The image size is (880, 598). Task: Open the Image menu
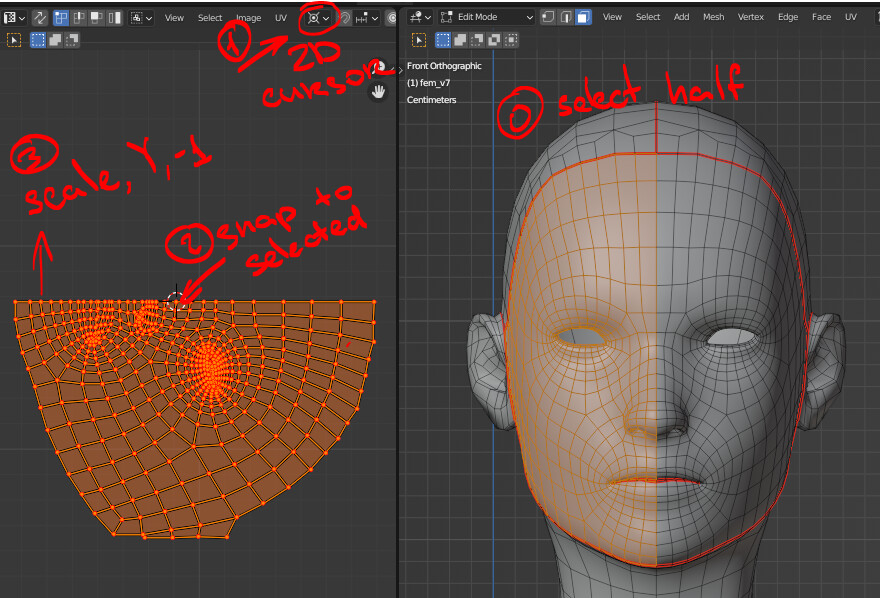click(x=249, y=18)
